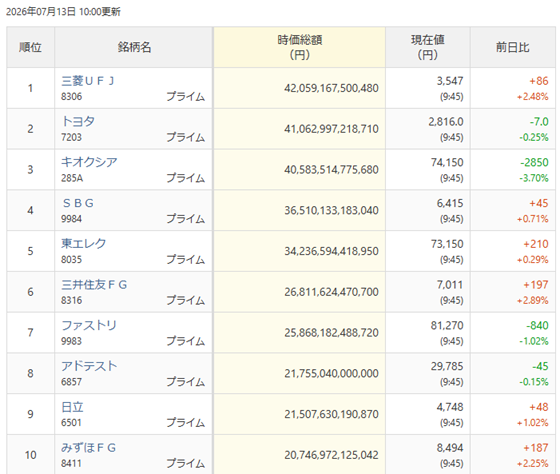The image size is (560, 474).
Task: Select current price 3,547
Action: click(x=450, y=81)
